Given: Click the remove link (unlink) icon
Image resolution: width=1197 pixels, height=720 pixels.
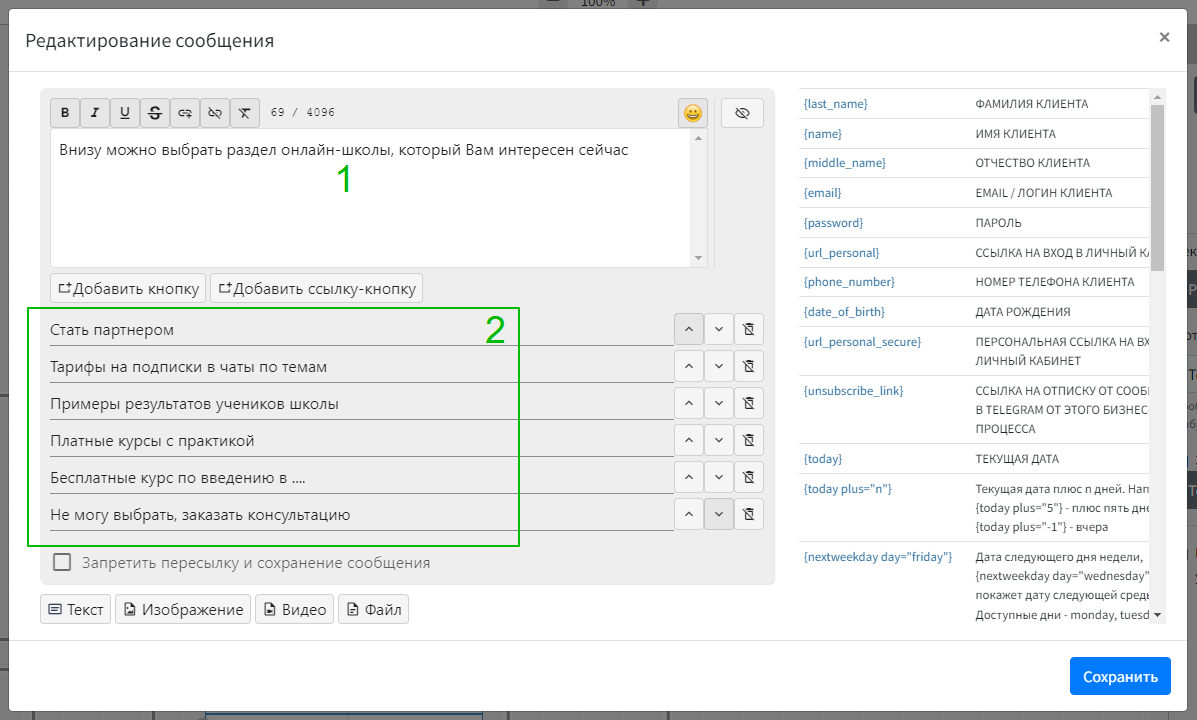Looking at the screenshot, I should point(215,113).
